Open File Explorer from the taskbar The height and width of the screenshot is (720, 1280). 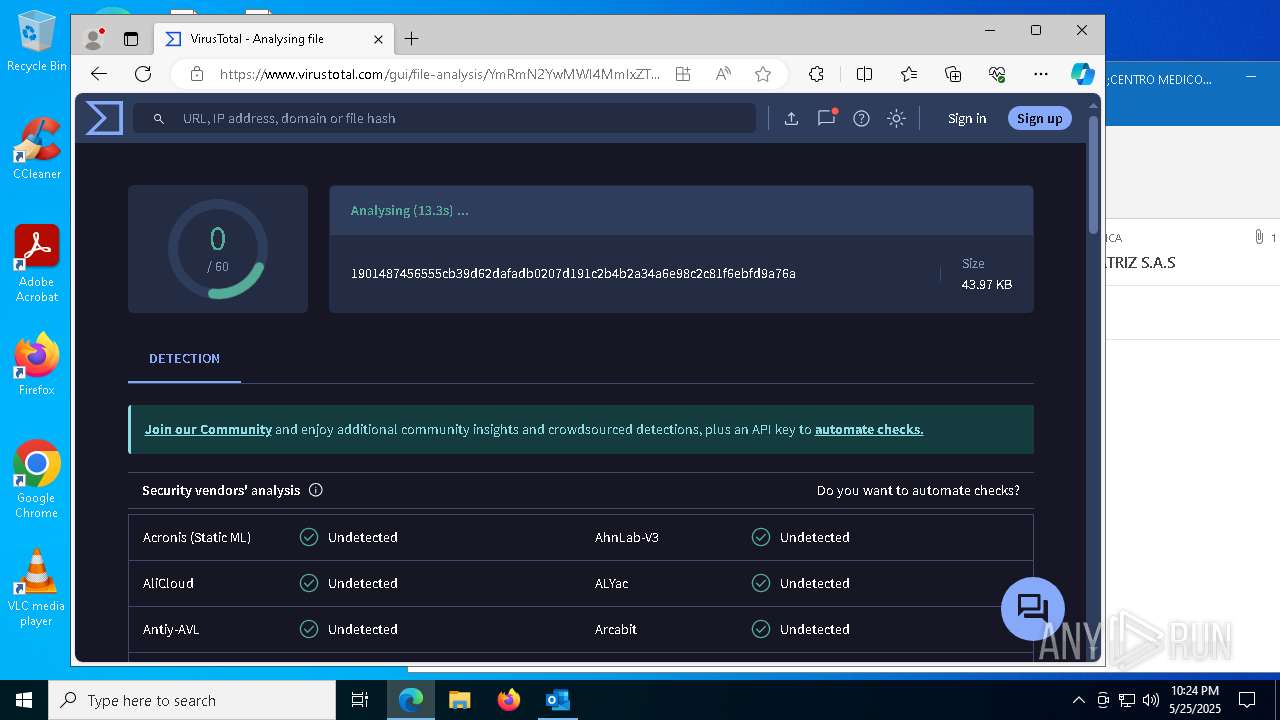click(x=460, y=700)
